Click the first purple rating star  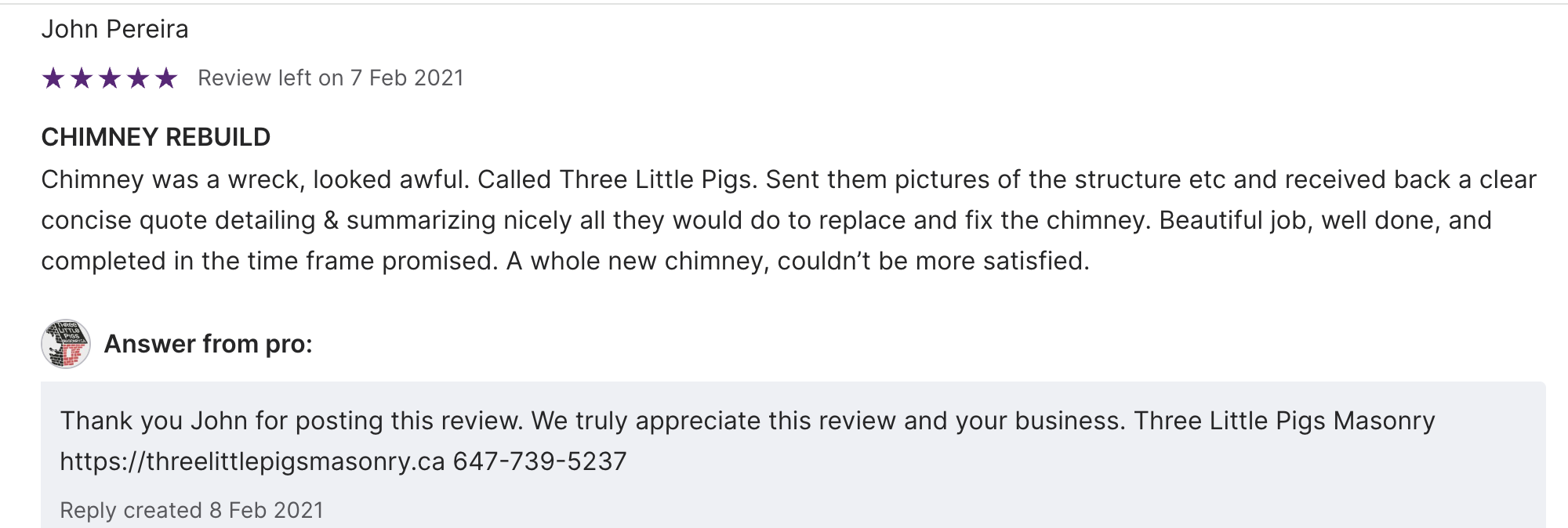pyautogui.click(x=53, y=78)
